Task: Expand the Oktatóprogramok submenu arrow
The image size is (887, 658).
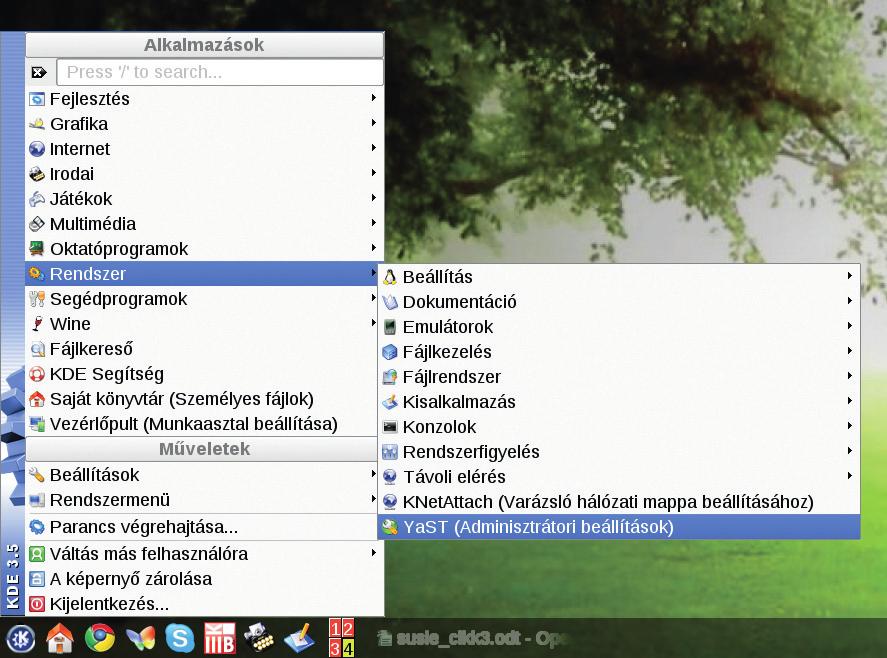Action: (374, 247)
